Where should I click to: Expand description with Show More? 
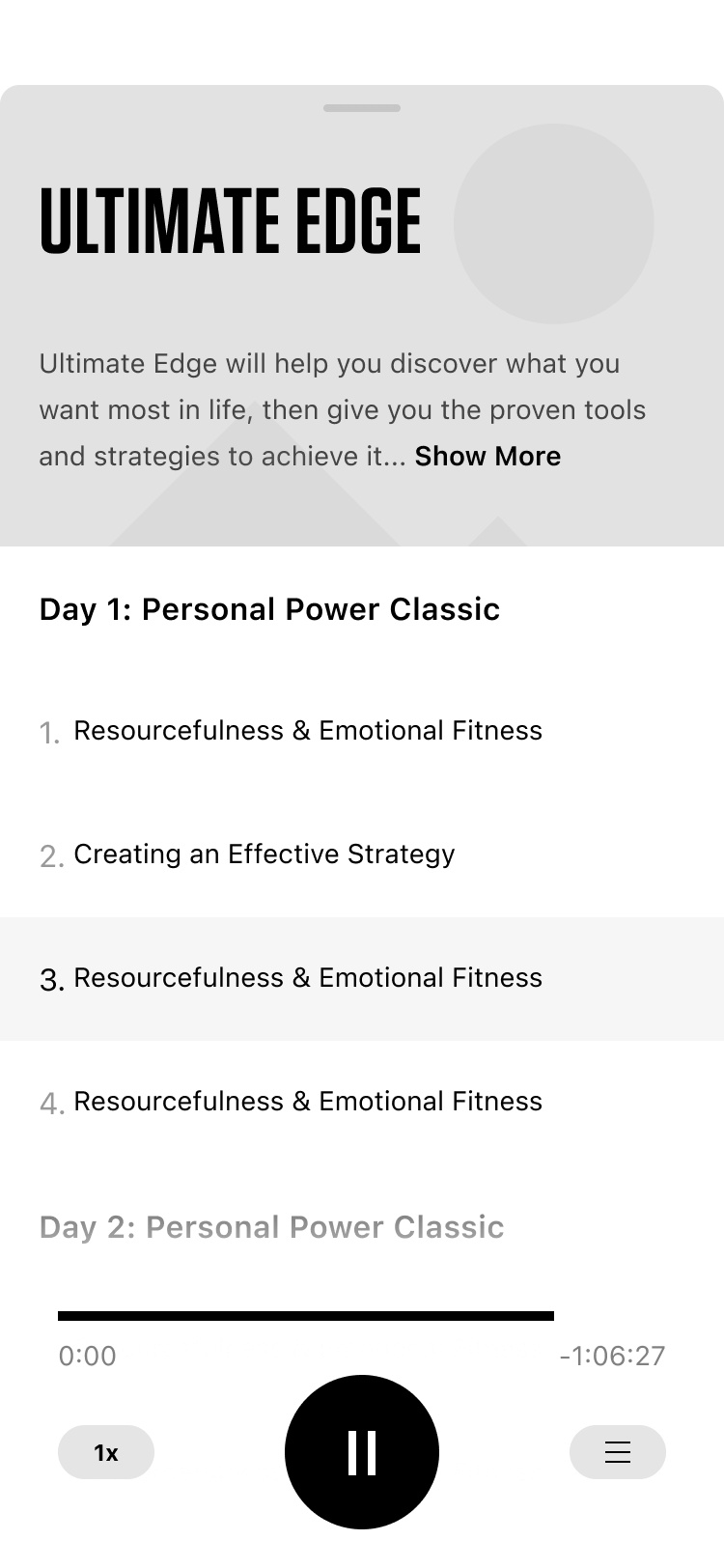coord(487,456)
